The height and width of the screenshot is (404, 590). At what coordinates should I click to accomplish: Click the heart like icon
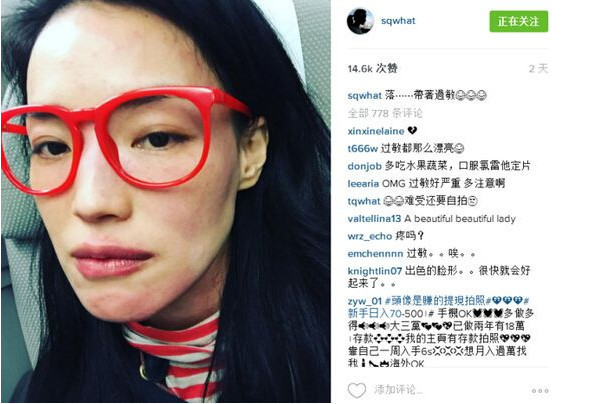(x=357, y=390)
